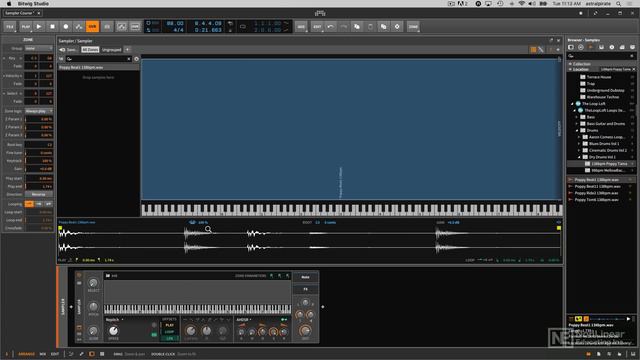Click the transport Record button
The height and width of the screenshot is (360, 640).
coord(66,27)
